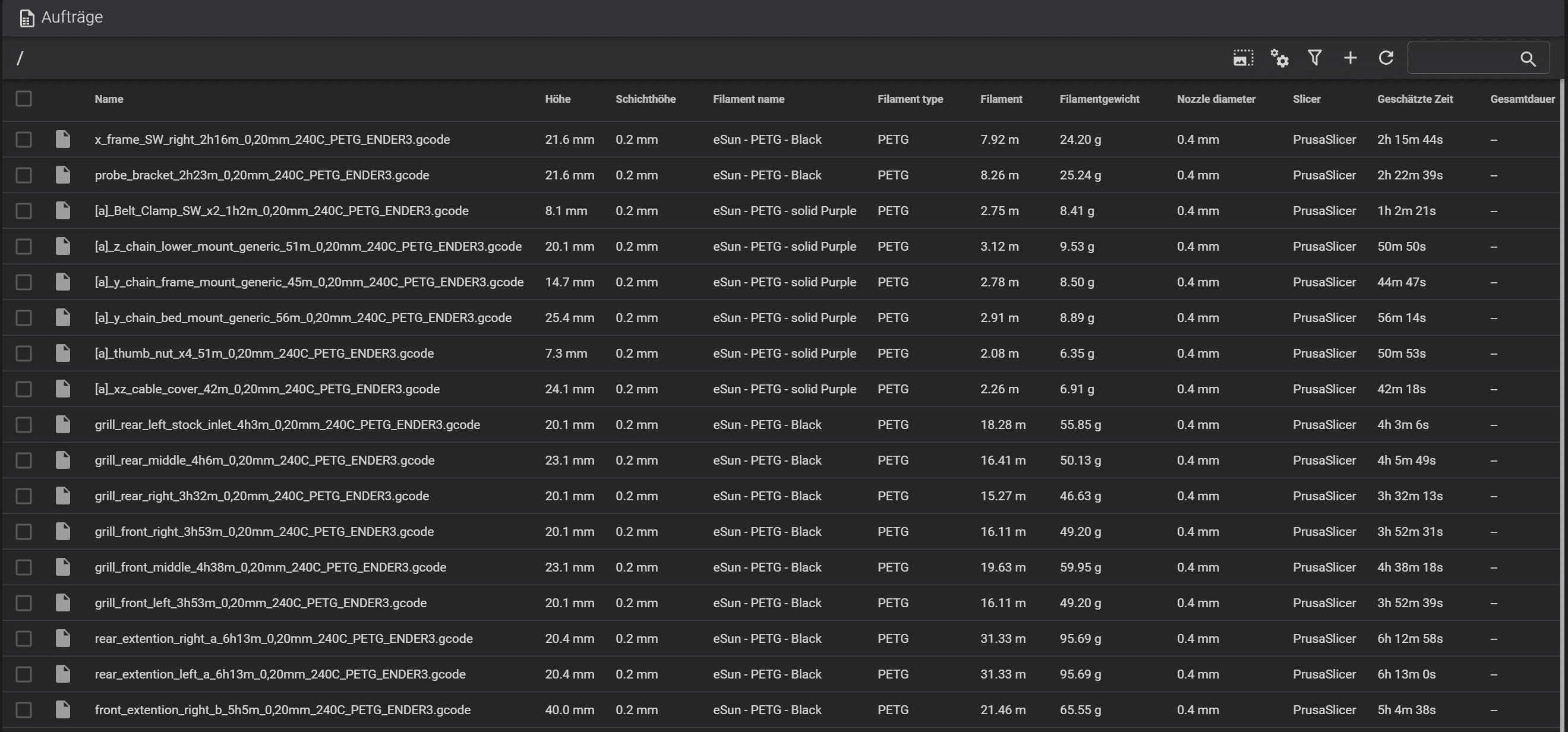Open rear_extention_left_a_6h13m gcode file entry
The height and width of the screenshot is (732, 1568).
pyautogui.click(x=280, y=674)
